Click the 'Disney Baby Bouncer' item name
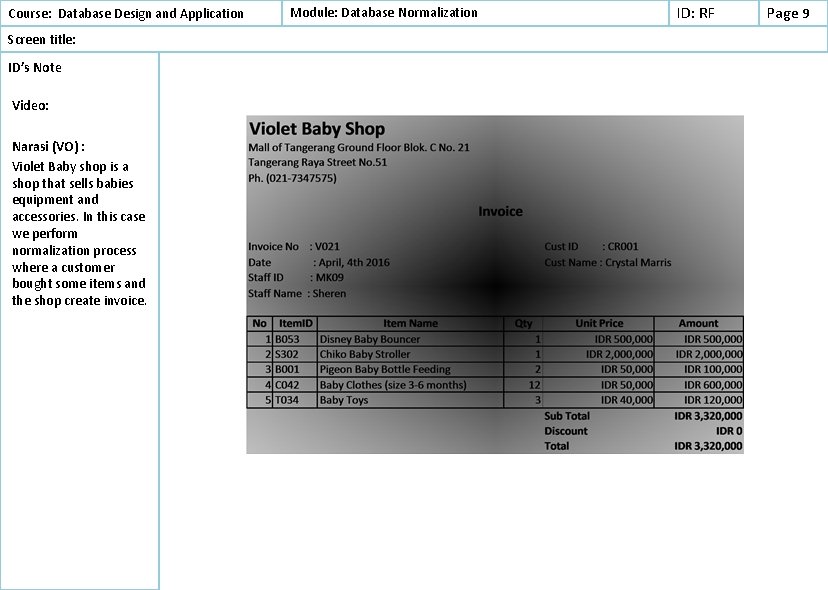 (370, 339)
